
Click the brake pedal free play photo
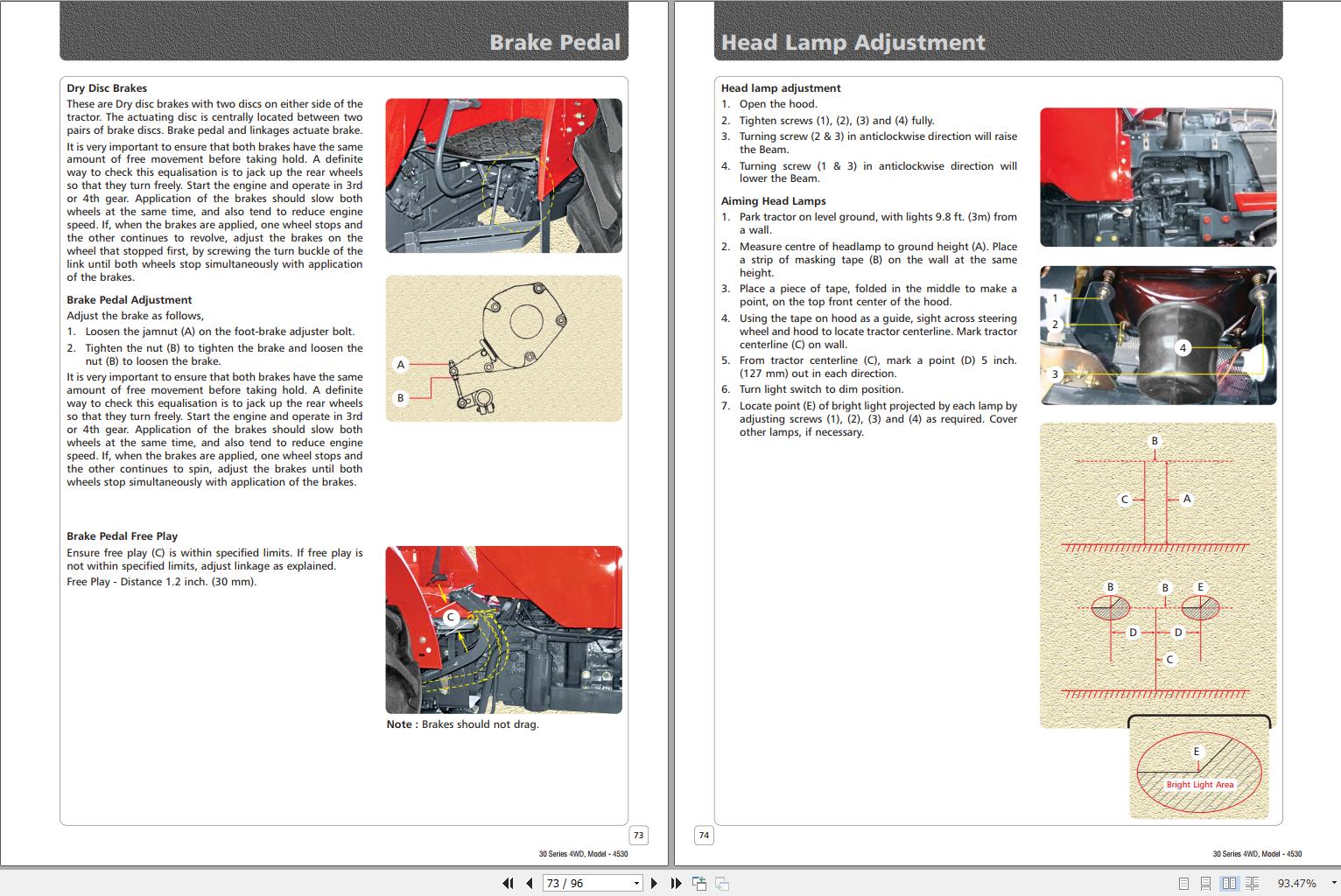[503, 628]
